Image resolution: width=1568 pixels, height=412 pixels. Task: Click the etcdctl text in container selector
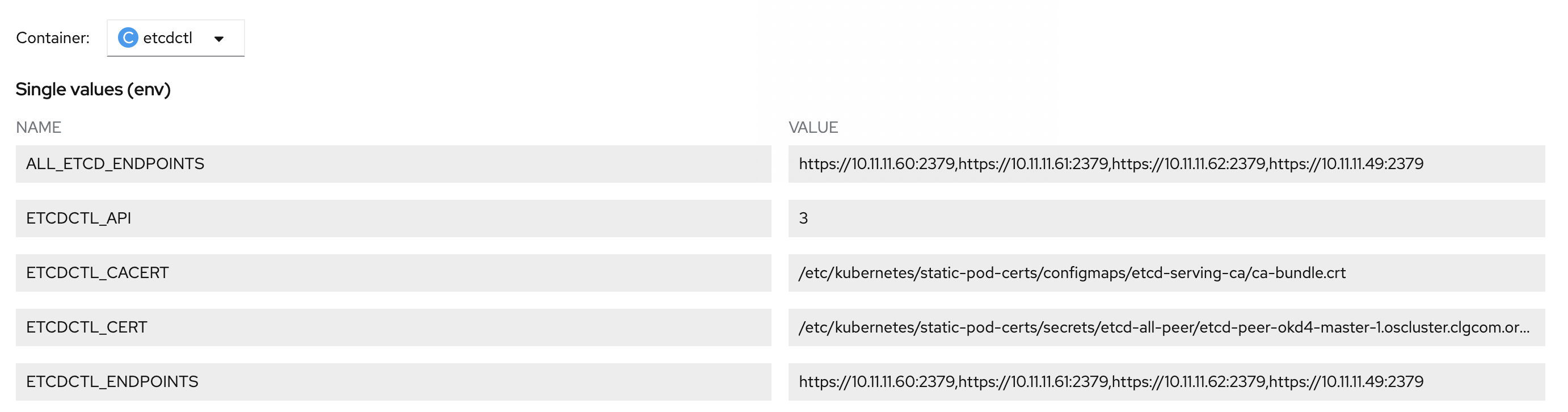point(167,37)
